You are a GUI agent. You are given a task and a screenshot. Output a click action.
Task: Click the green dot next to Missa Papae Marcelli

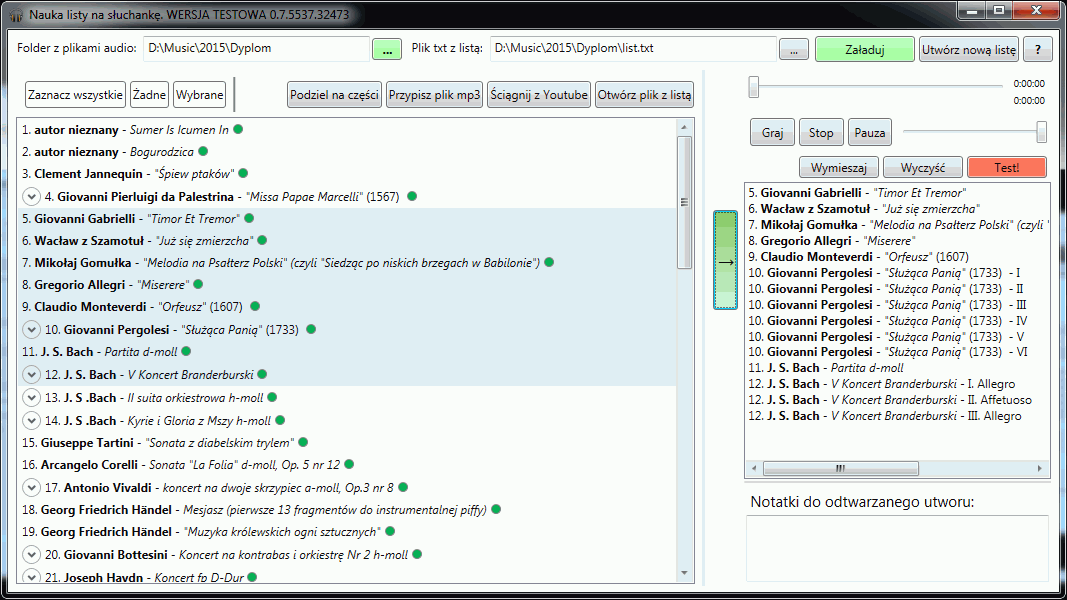coord(412,196)
